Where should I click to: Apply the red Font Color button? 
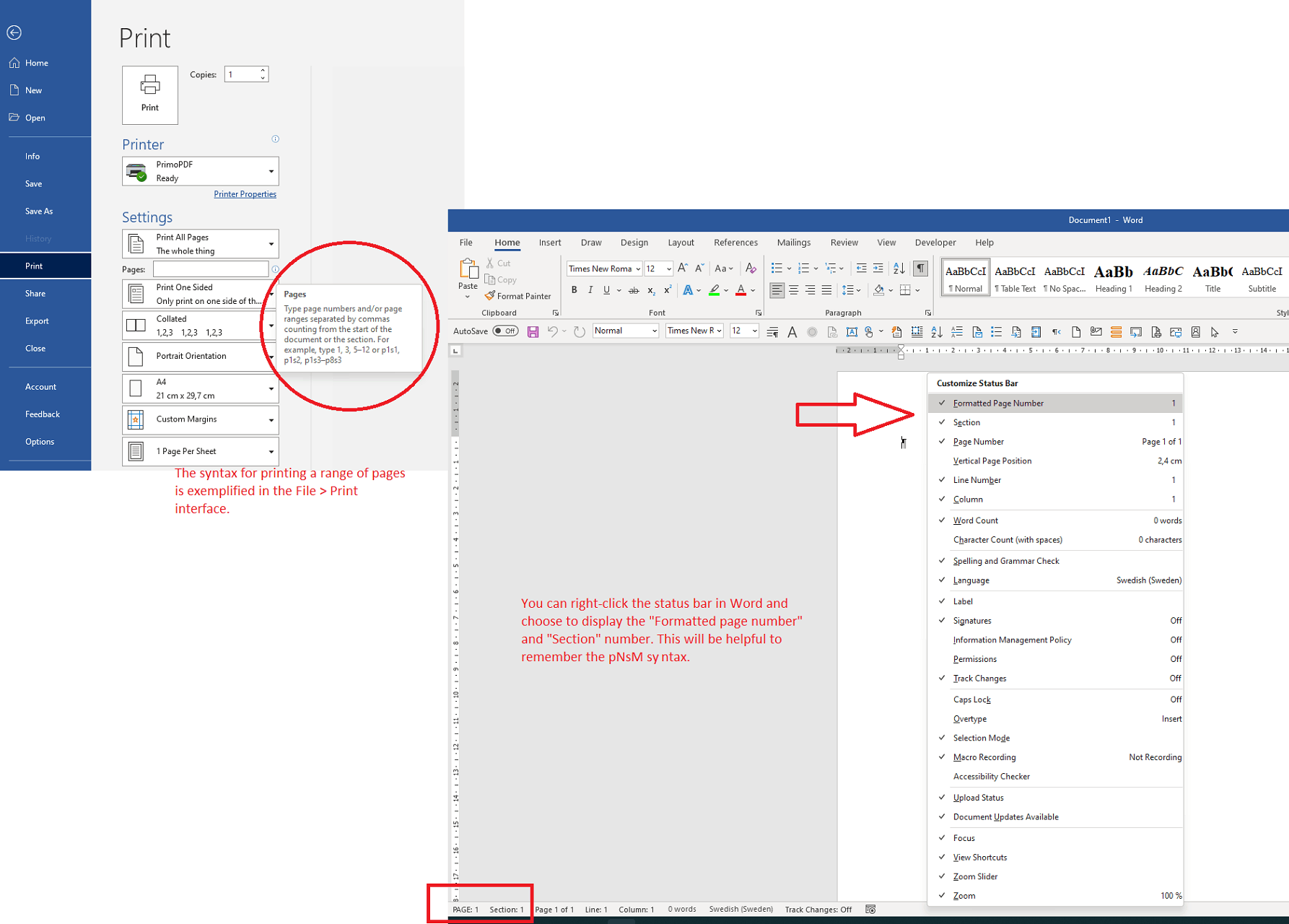[740, 290]
